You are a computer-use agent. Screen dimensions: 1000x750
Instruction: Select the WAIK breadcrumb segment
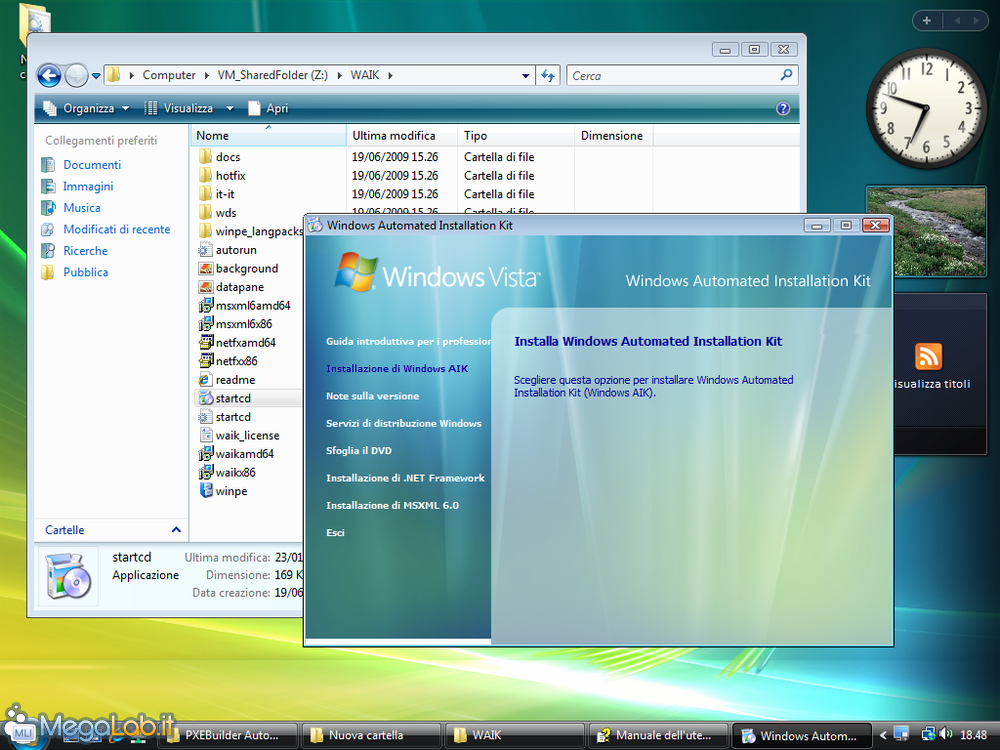pos(365,75)
